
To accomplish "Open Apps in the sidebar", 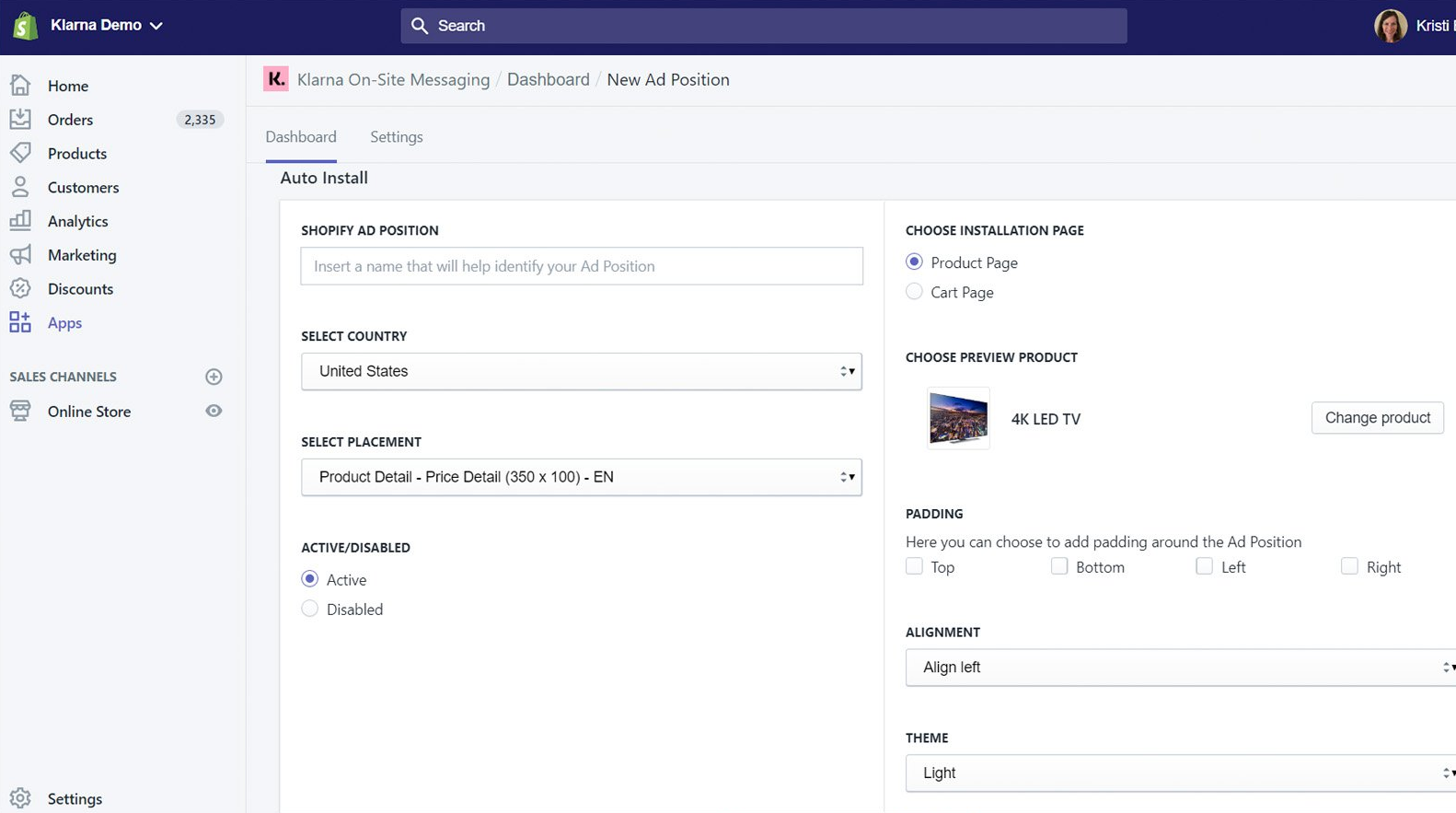I will [64, 323].
